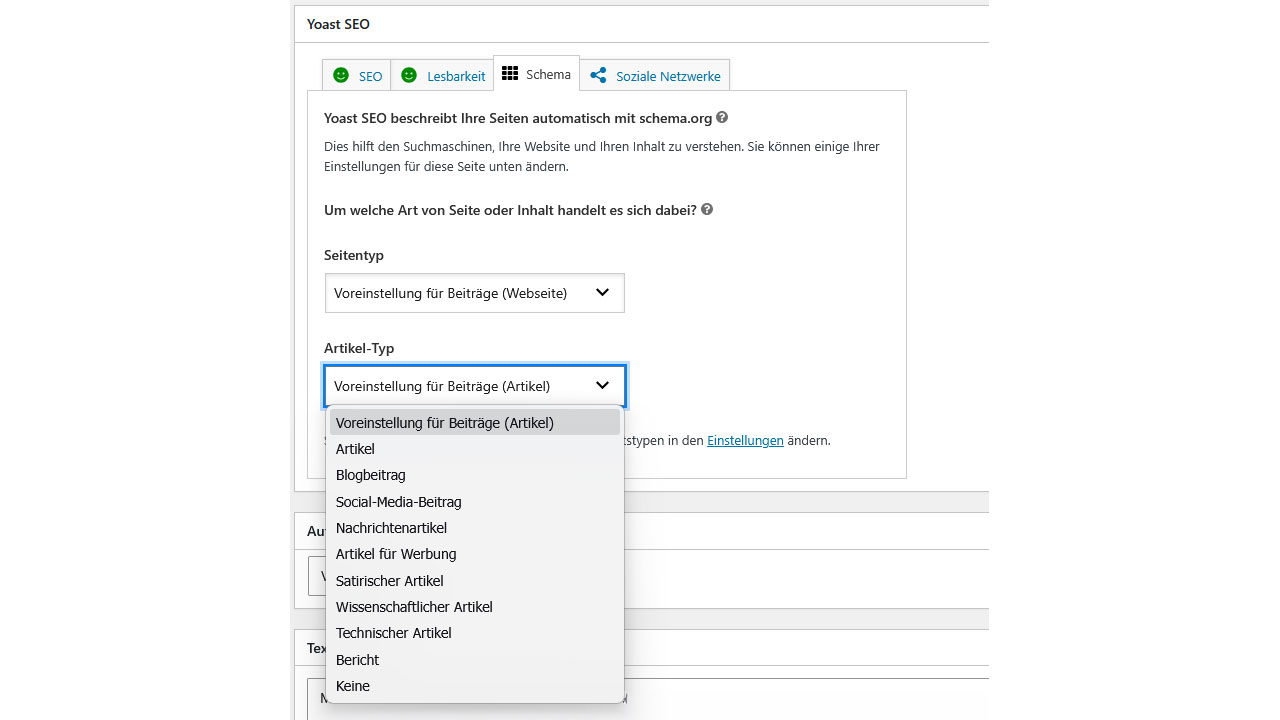Pick 'Social-Media-Beitrag' option
The height and width of the screenshot is (720, 1280).
pyautogui.click(x=475, y=502)
